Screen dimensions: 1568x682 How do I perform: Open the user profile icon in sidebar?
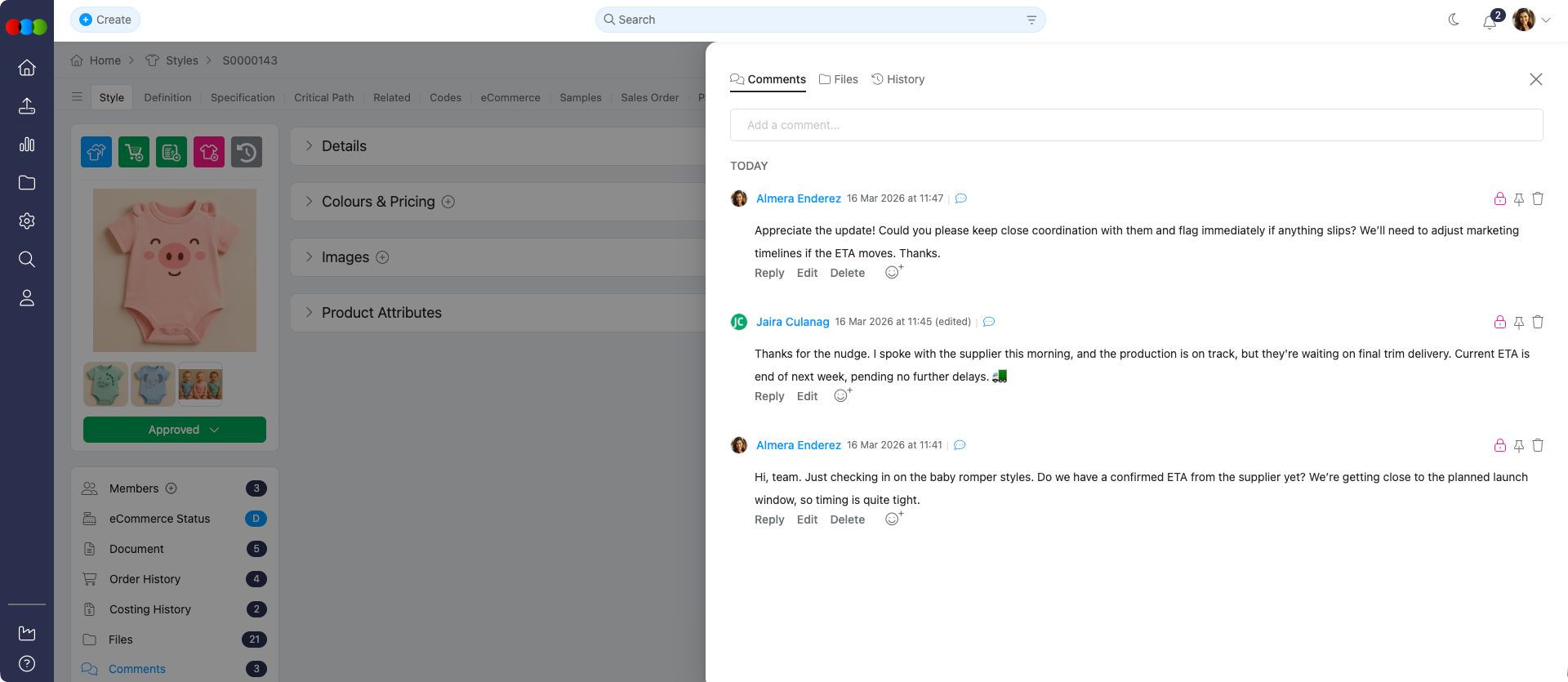tap(27, 298)
